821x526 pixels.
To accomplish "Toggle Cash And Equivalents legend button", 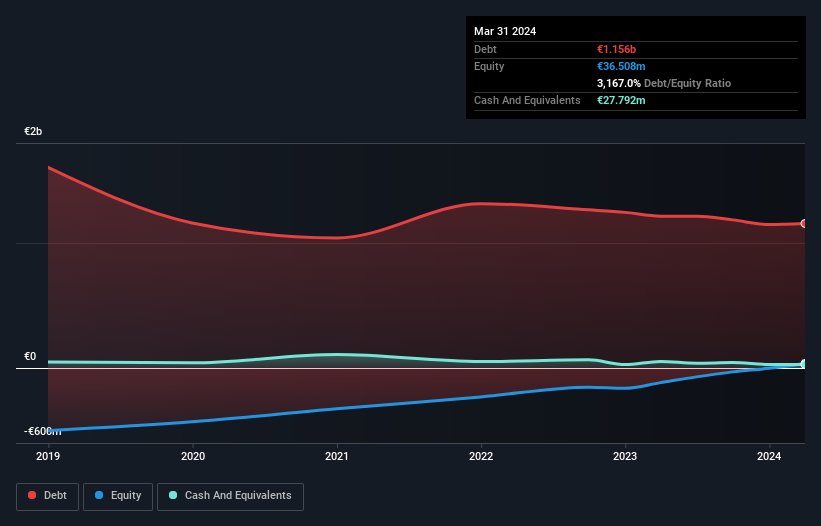I will point(230,496).
